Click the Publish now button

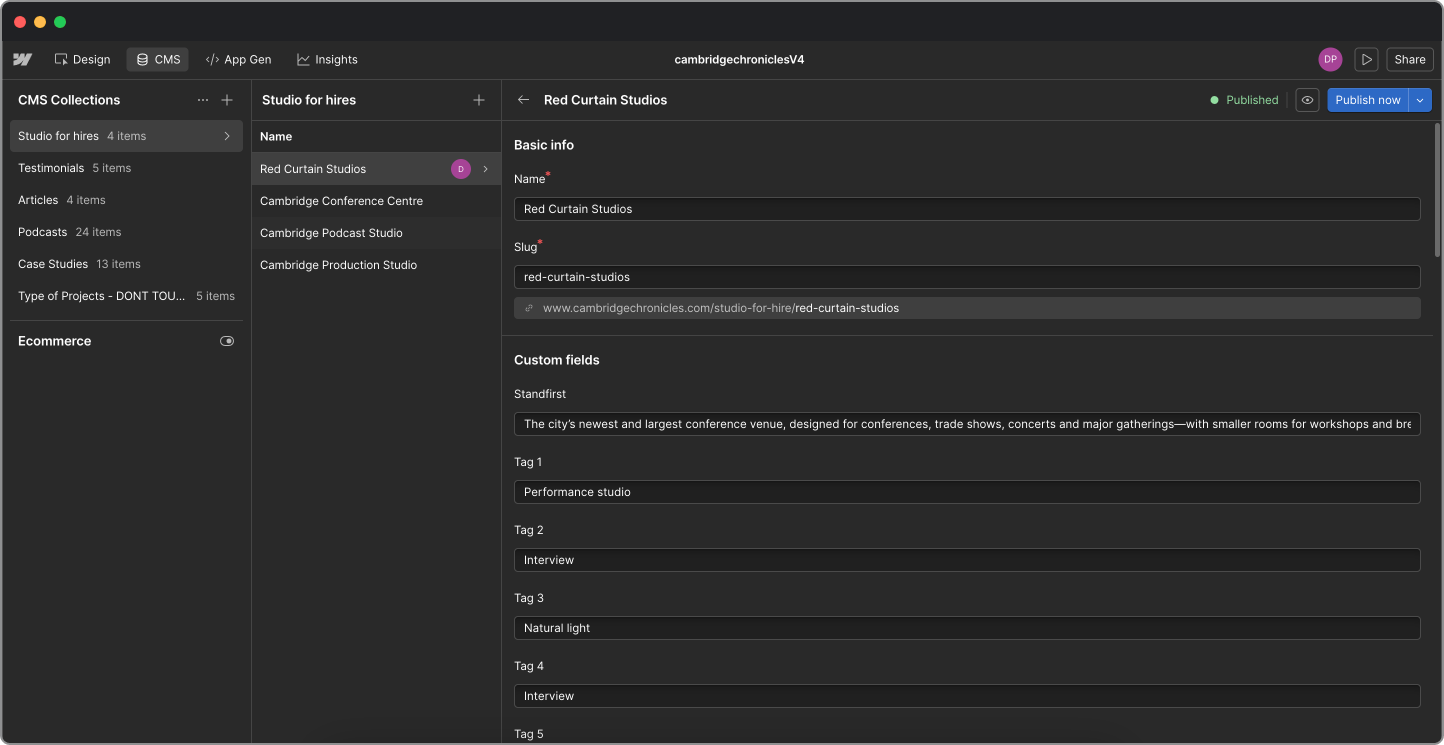1368,100
